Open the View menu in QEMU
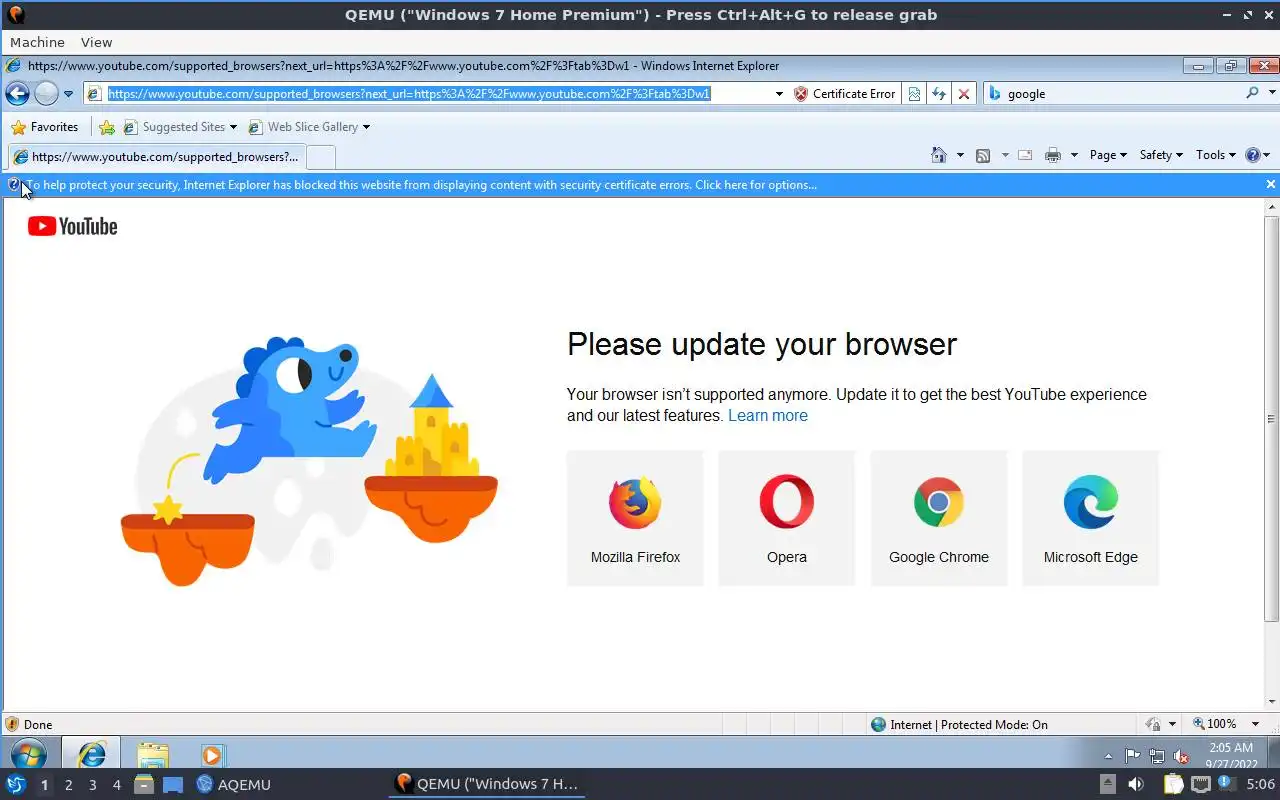 (96, 42)
